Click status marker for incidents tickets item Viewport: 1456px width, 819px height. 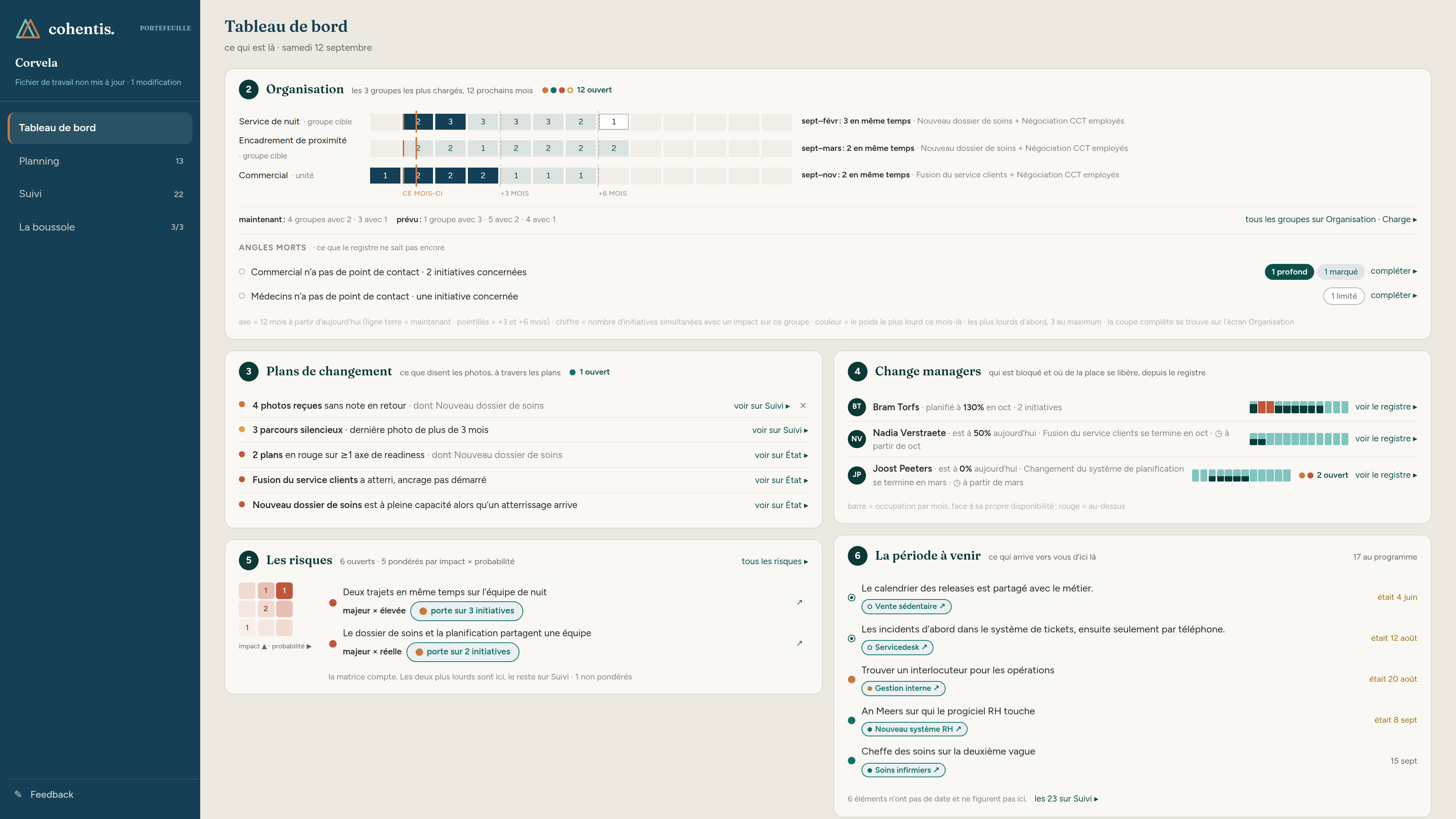point(851,639)
